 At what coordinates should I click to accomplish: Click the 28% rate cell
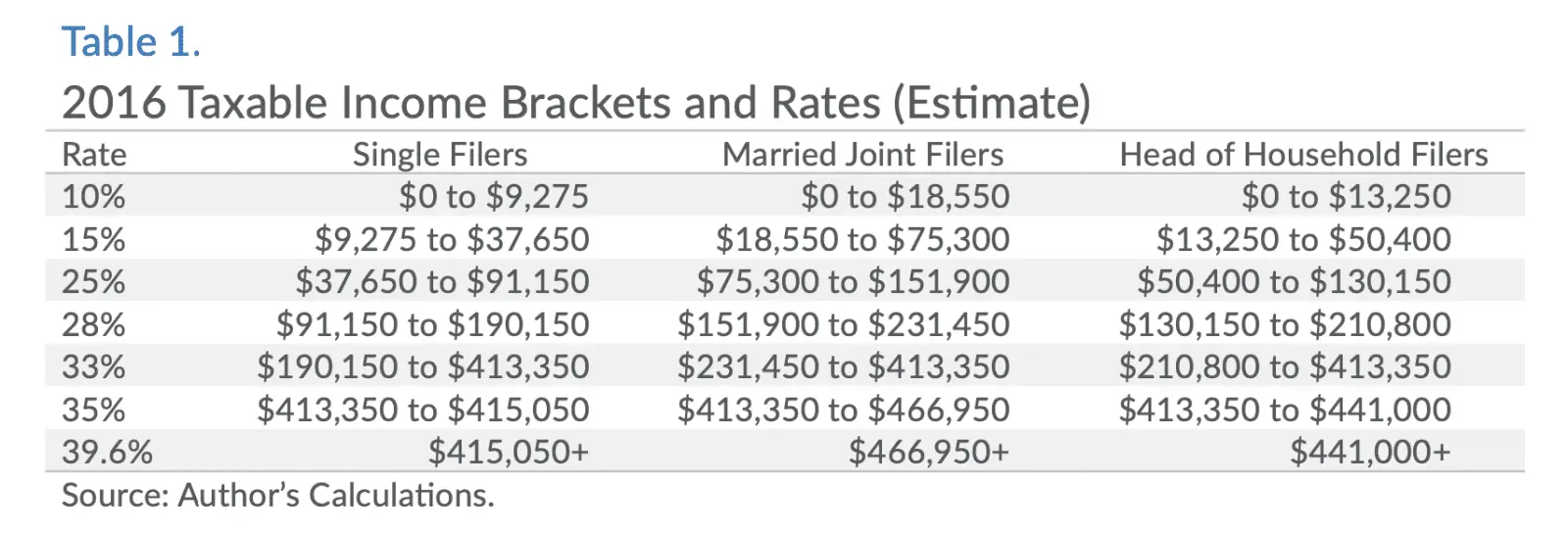[x=94, y=325]
